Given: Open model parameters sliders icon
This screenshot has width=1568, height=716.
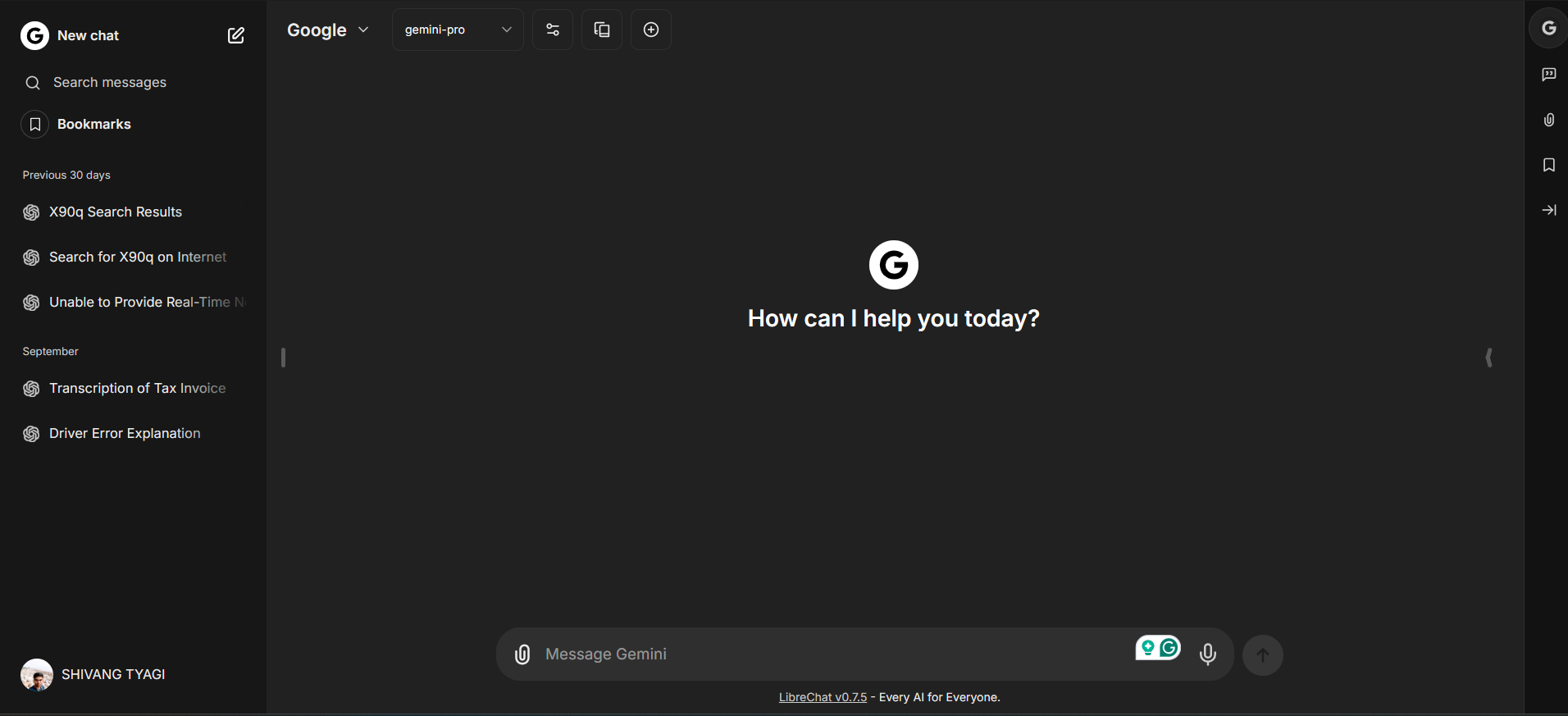Looking at the screenshot, I should 553,30.
